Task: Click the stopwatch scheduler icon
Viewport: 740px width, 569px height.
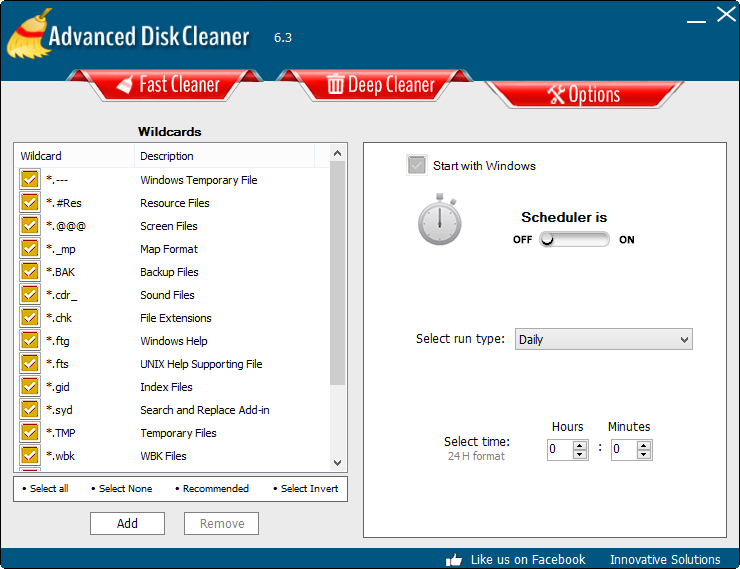Action: coord(439,219)
